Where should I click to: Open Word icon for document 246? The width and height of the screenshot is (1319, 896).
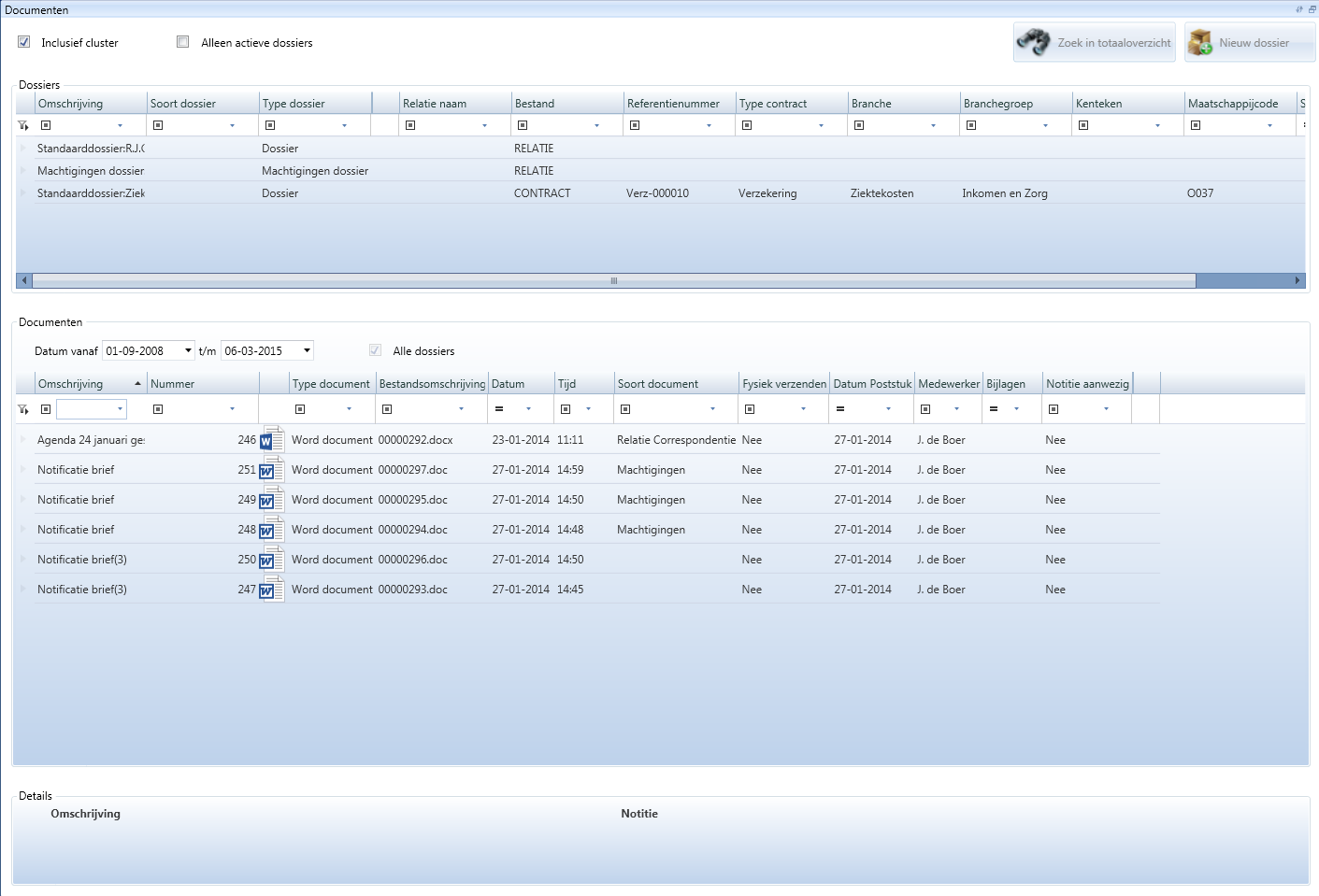coord(272,439)
